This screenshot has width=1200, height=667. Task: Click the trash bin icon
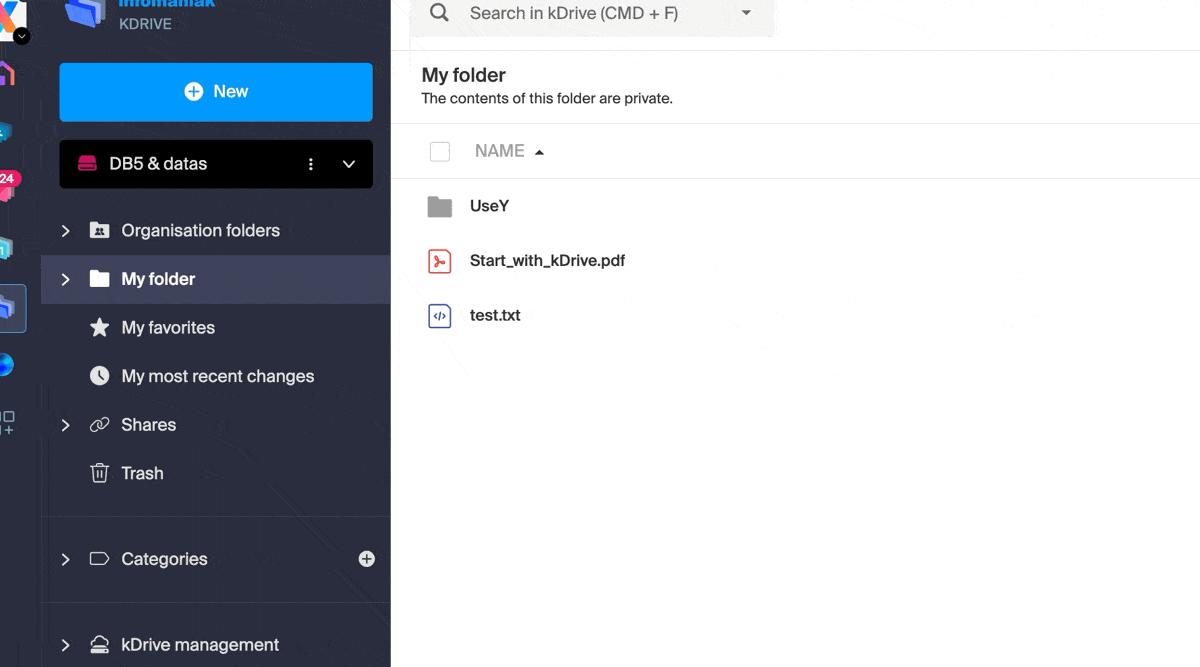tap(99, 473)
